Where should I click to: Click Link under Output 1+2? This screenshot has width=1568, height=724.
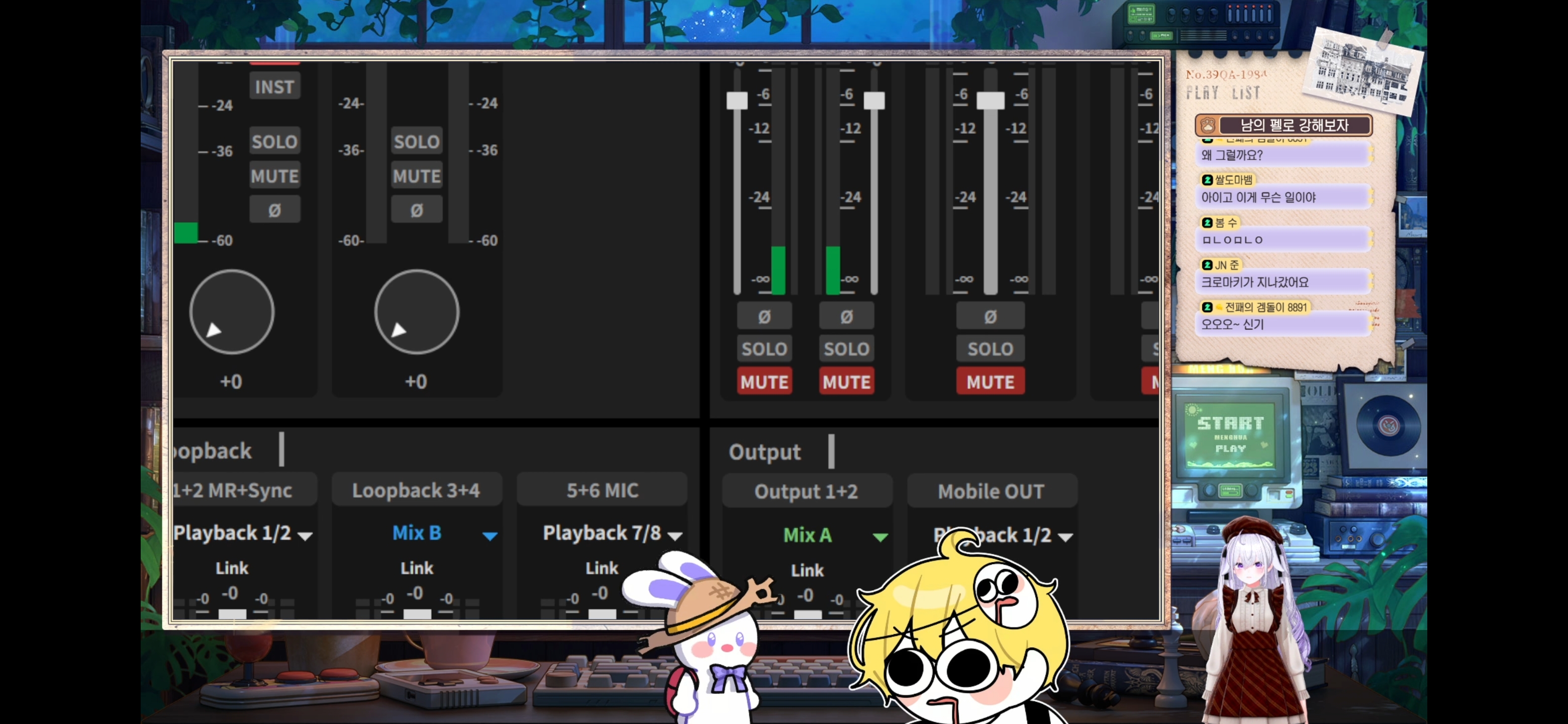[x=807, y=570]
